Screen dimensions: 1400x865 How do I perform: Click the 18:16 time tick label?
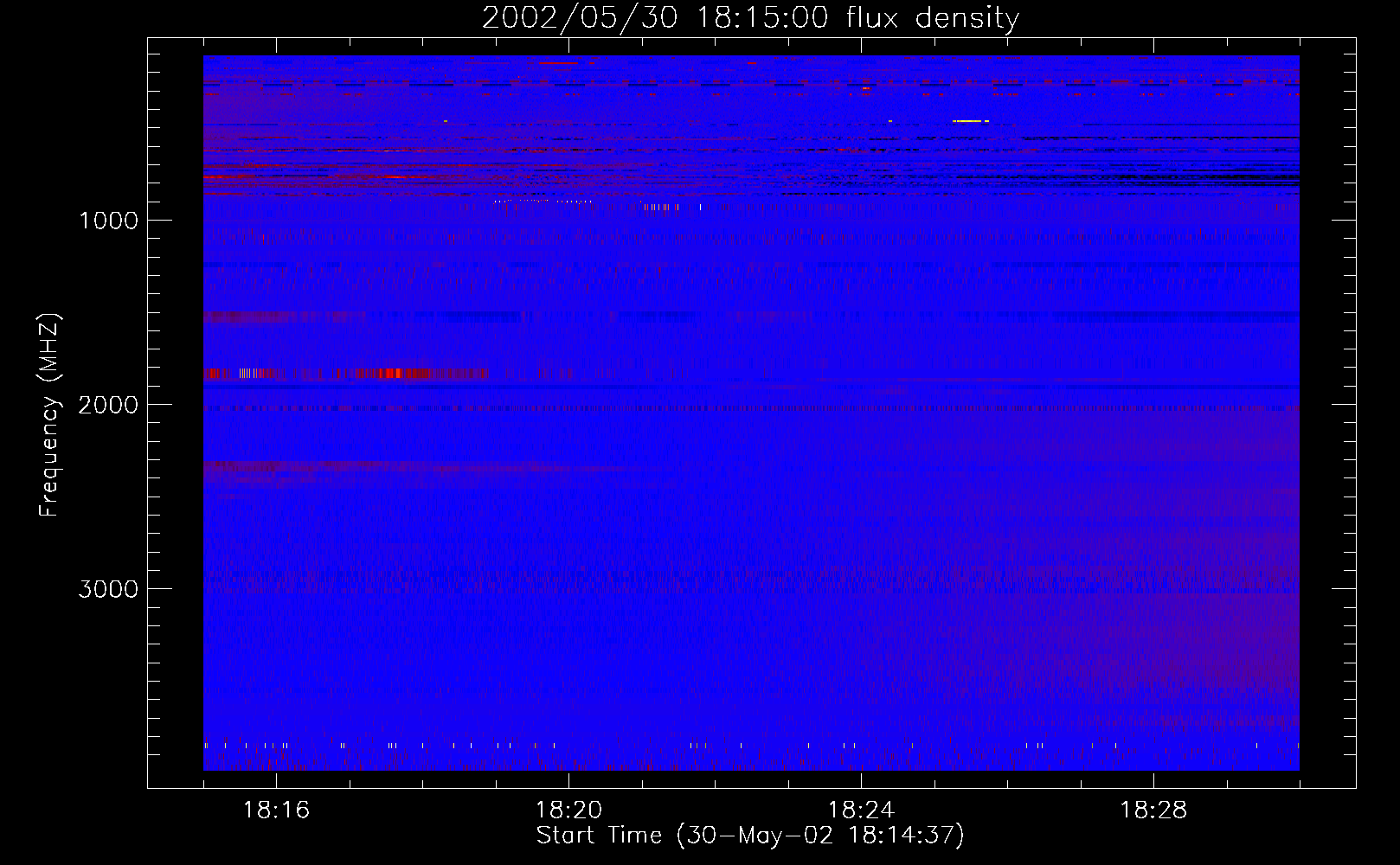click(x=276, y=811)
